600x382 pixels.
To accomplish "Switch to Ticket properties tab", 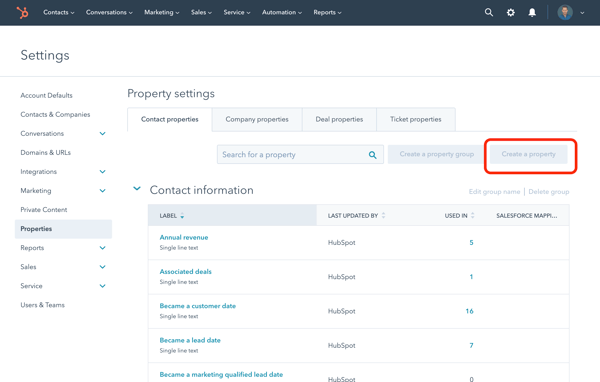I will [416, 119].
